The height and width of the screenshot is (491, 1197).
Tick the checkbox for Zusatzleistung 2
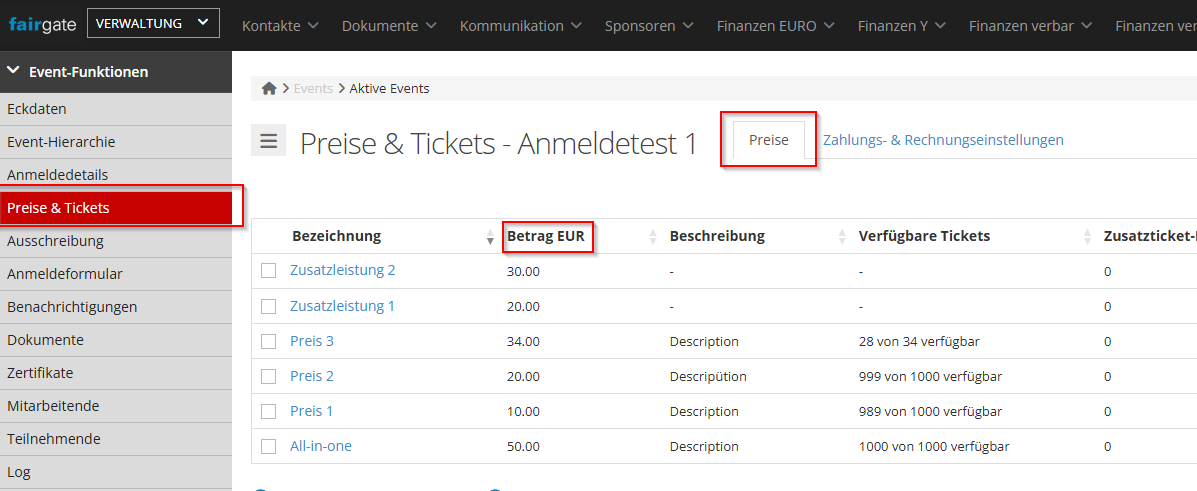click(268, 271)
